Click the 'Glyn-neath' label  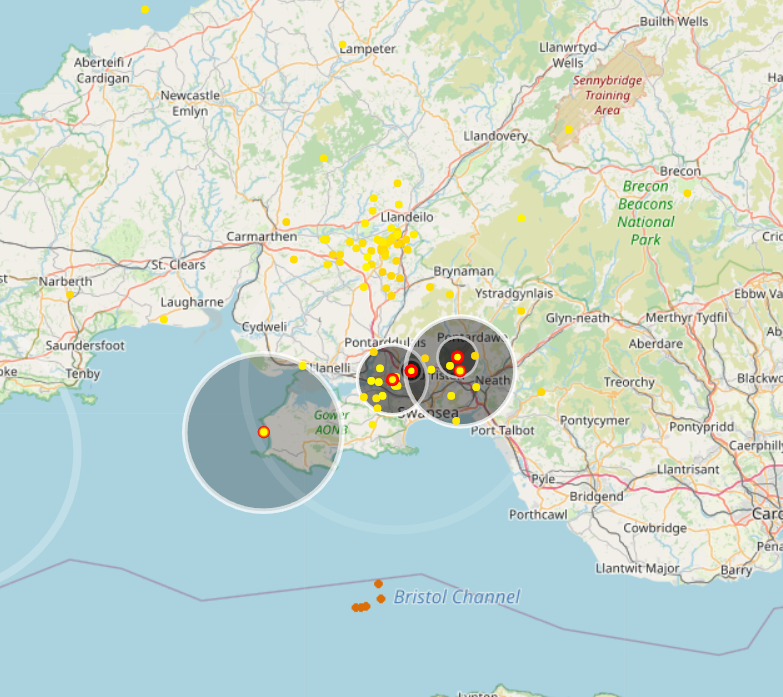(x=578, y=318)
